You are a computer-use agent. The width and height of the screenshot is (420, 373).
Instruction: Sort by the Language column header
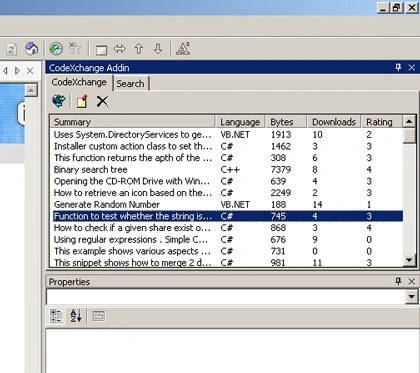240,122
